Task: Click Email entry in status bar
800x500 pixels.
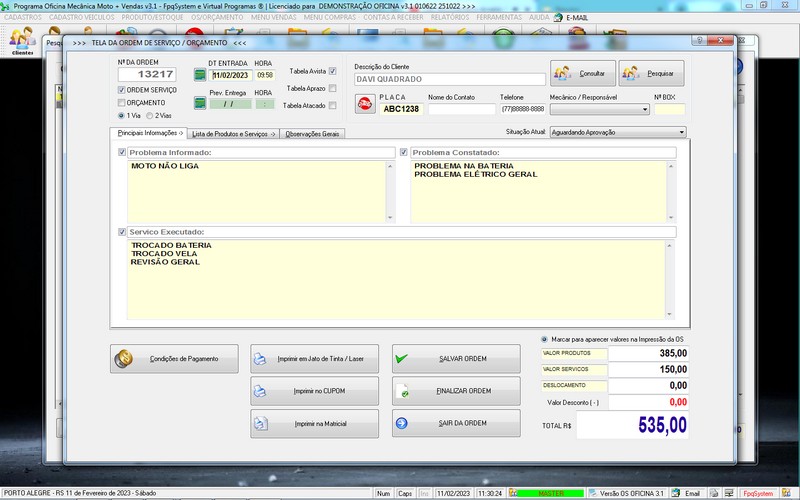Action: pos(686,493)
